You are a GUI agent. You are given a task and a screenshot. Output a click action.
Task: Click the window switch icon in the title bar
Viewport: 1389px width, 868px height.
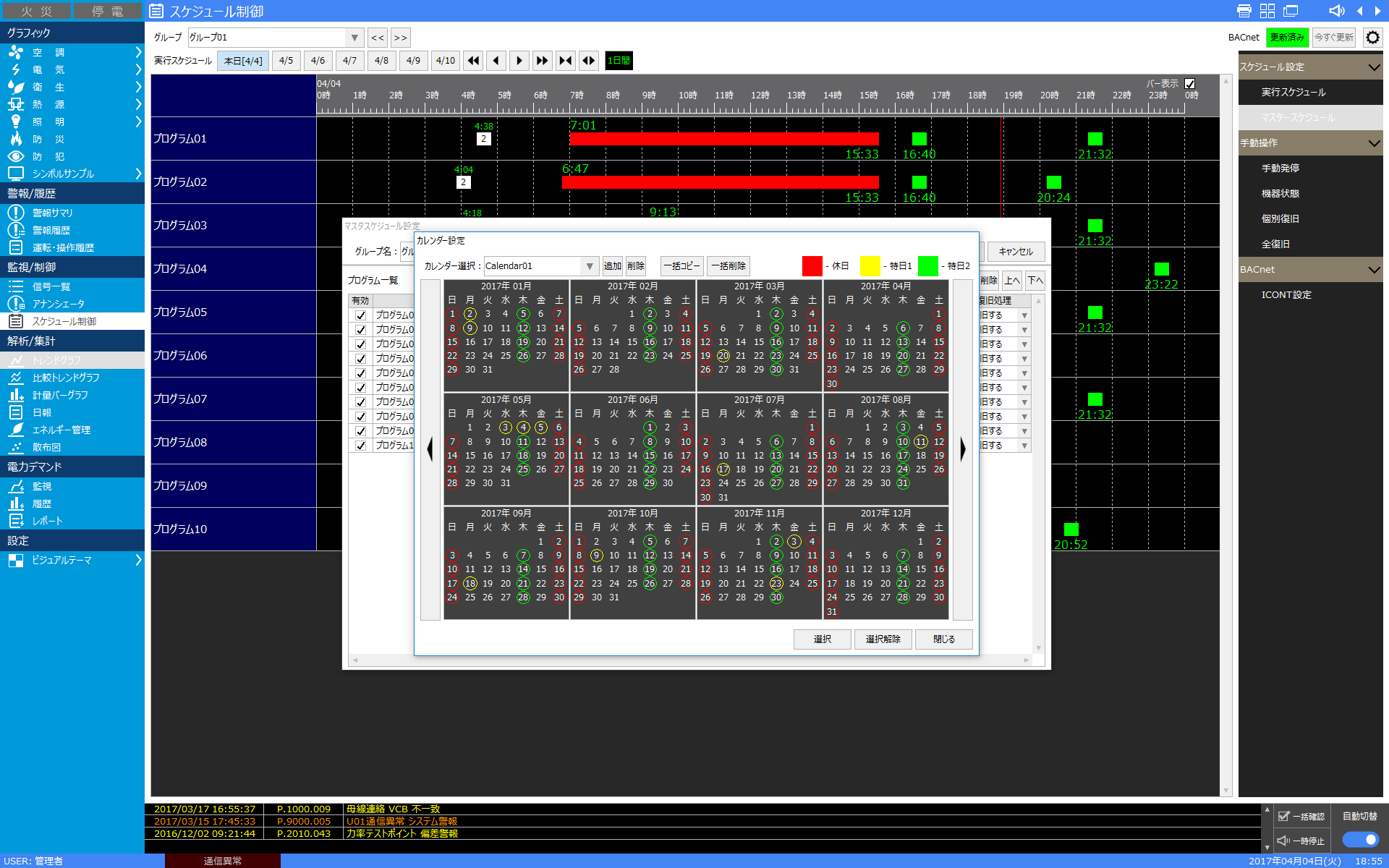pyautogui.click(x=1291, y=11)
